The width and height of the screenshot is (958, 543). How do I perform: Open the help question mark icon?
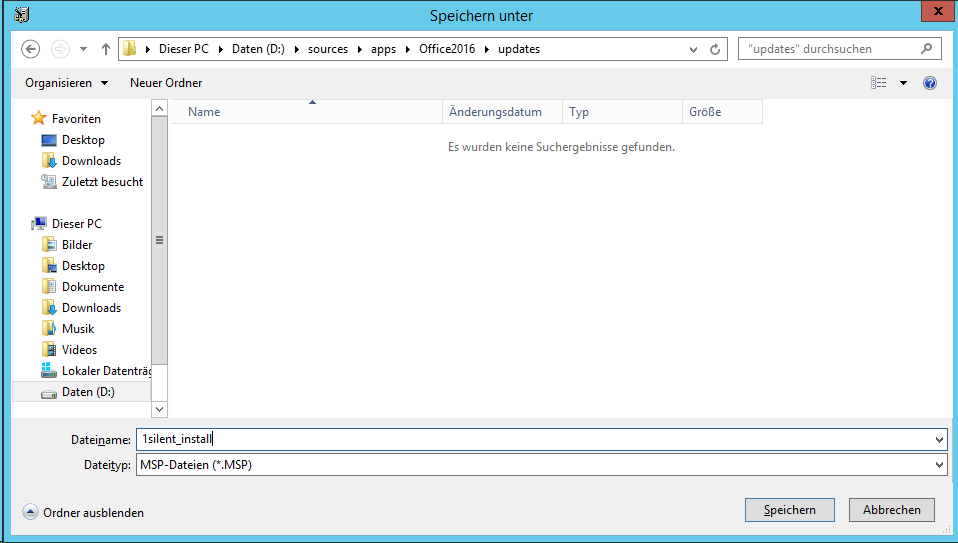click(930, 83)
